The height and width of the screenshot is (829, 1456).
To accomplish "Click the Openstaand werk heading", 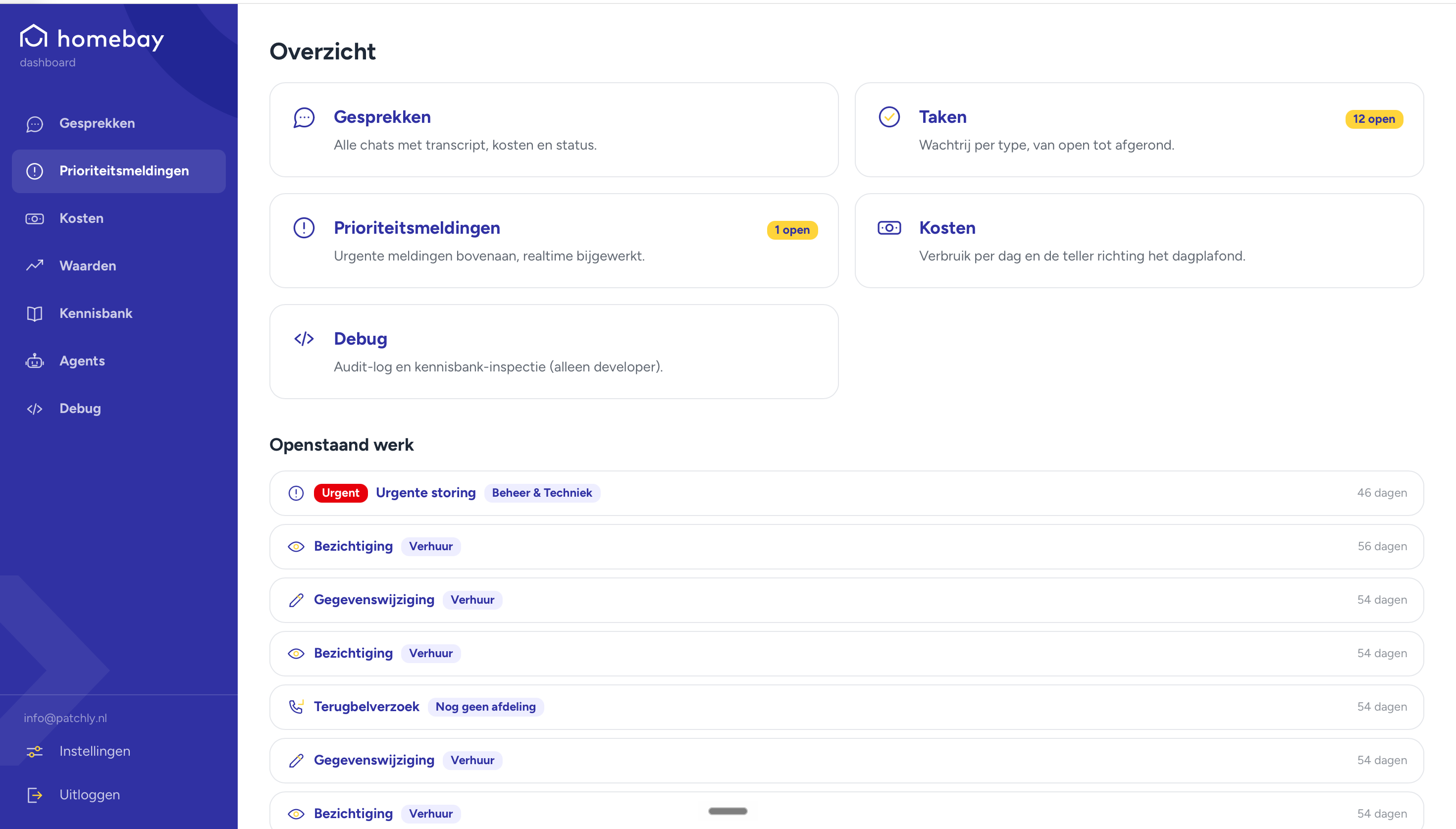I will (342, 445).
